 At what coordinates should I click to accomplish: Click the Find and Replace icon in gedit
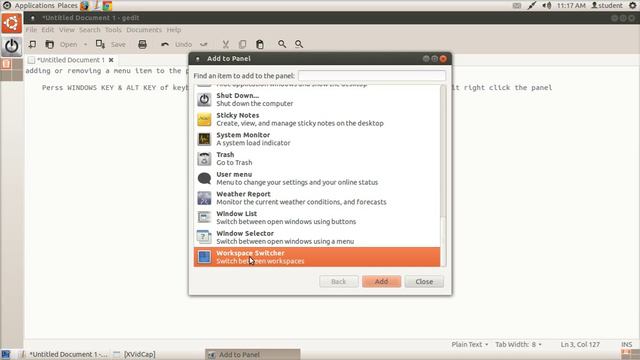point(299,44)
